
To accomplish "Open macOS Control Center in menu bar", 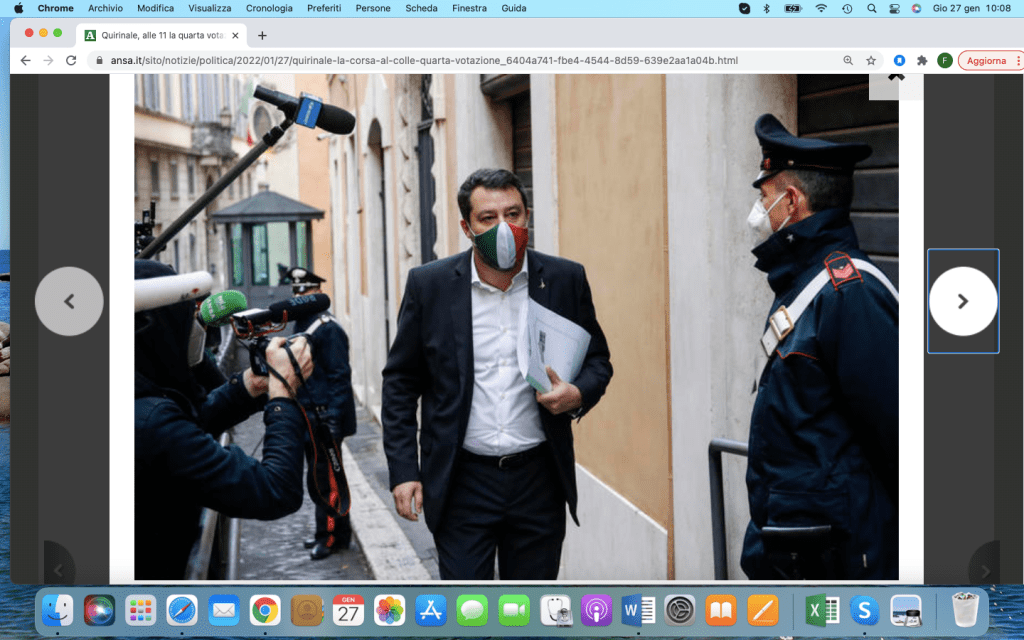I will coord(893,8).
